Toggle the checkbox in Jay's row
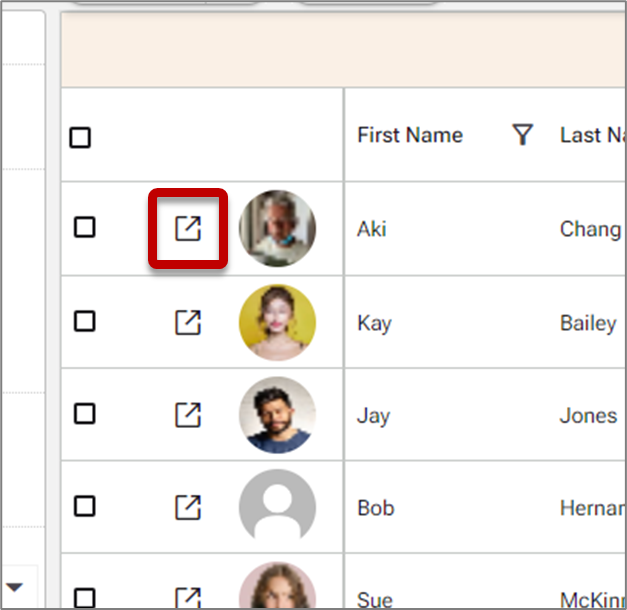 point(85,414)
